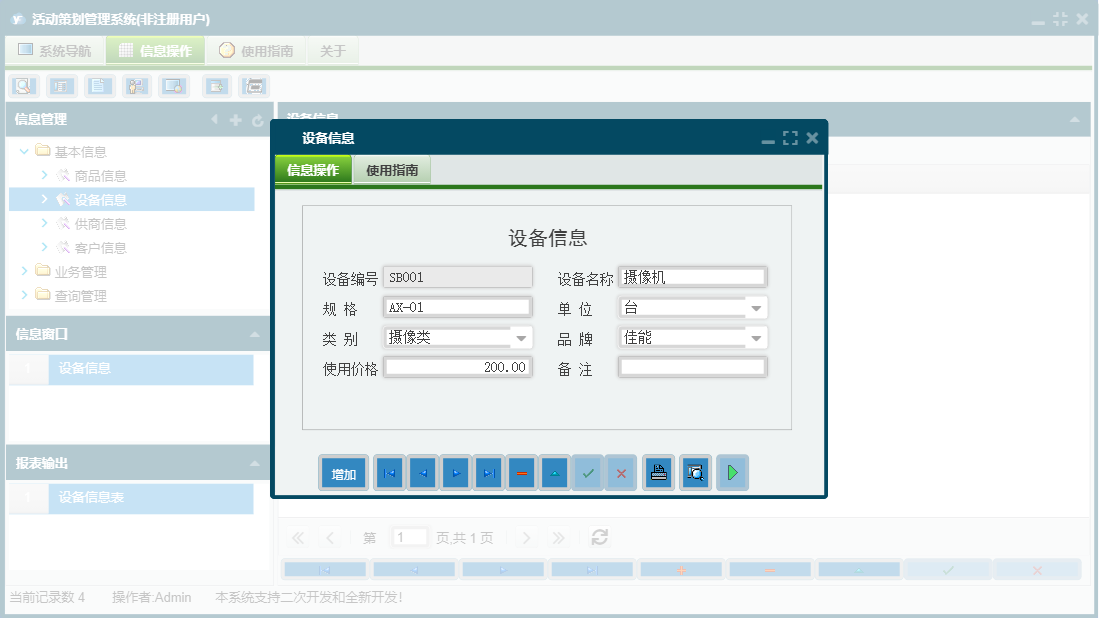Click the refresh icon below the record pager

(599, 537)
